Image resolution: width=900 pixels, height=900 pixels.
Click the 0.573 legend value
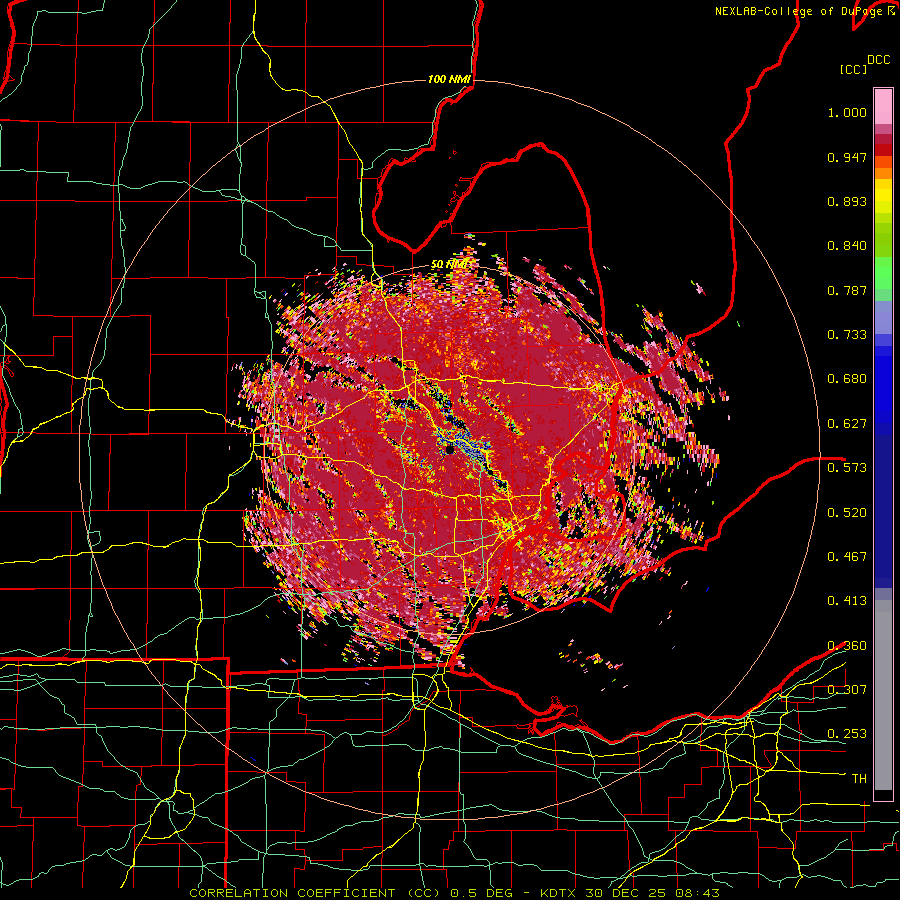click(847, 467)
